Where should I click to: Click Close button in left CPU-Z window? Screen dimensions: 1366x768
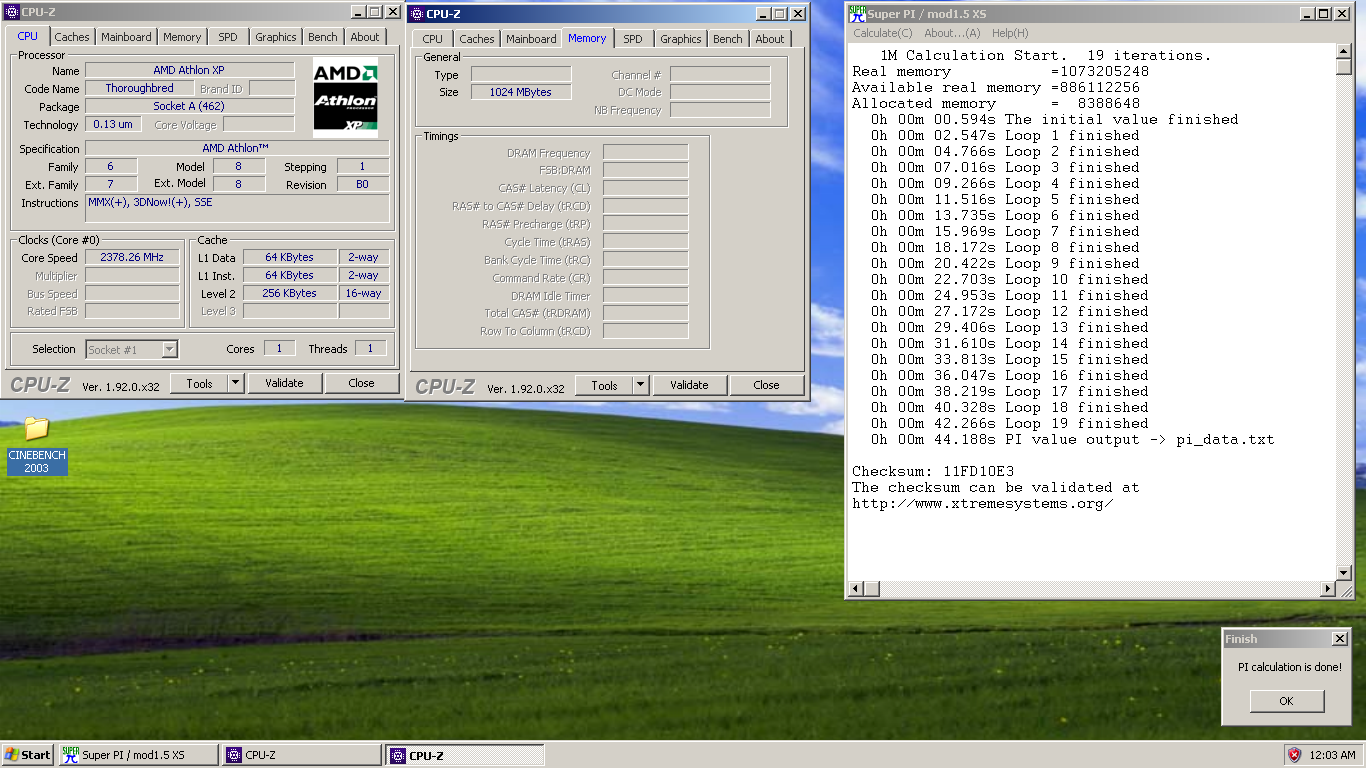point(361,383)
